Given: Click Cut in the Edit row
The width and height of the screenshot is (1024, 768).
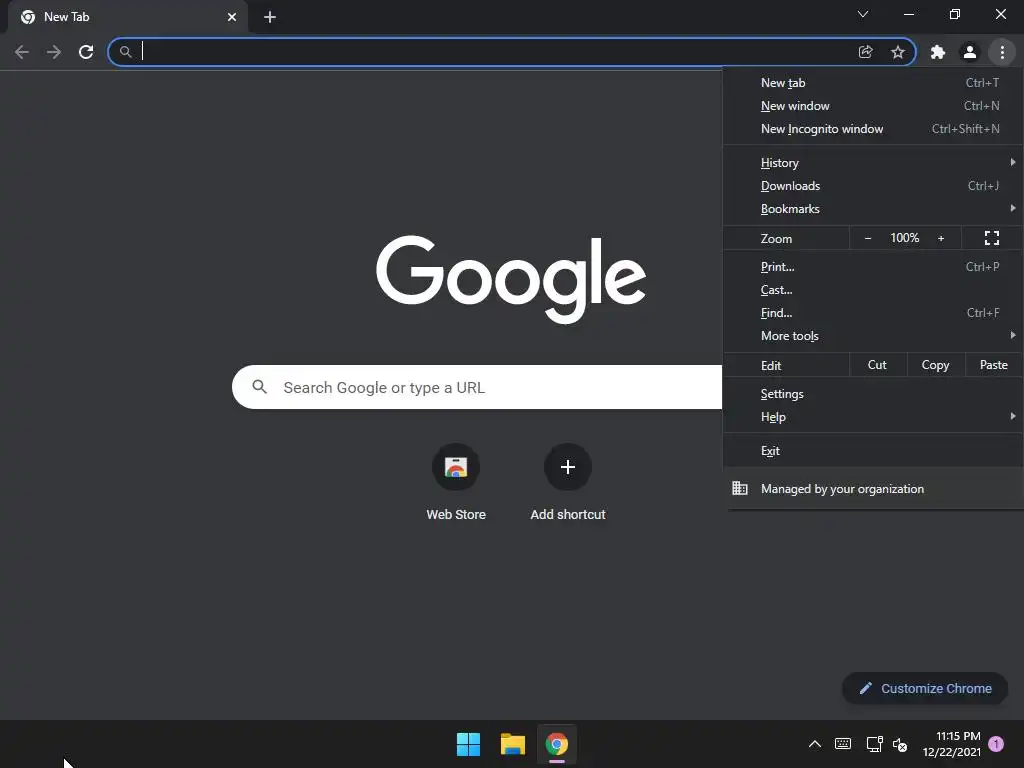Looking at the screenshot, I should [x=877, y=365].
